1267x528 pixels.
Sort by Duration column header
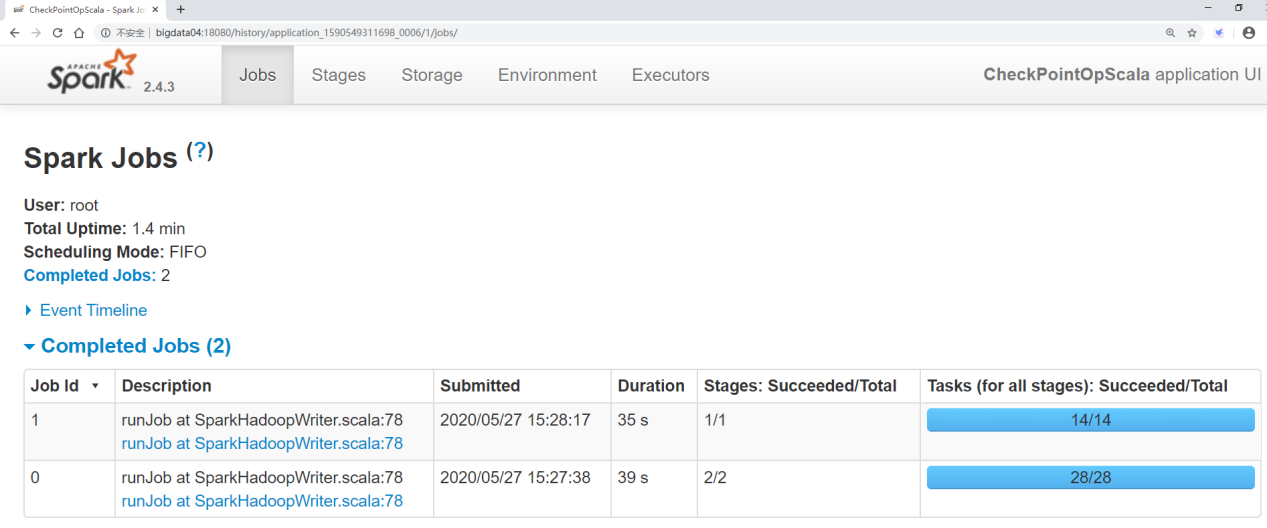coord(651,386)
